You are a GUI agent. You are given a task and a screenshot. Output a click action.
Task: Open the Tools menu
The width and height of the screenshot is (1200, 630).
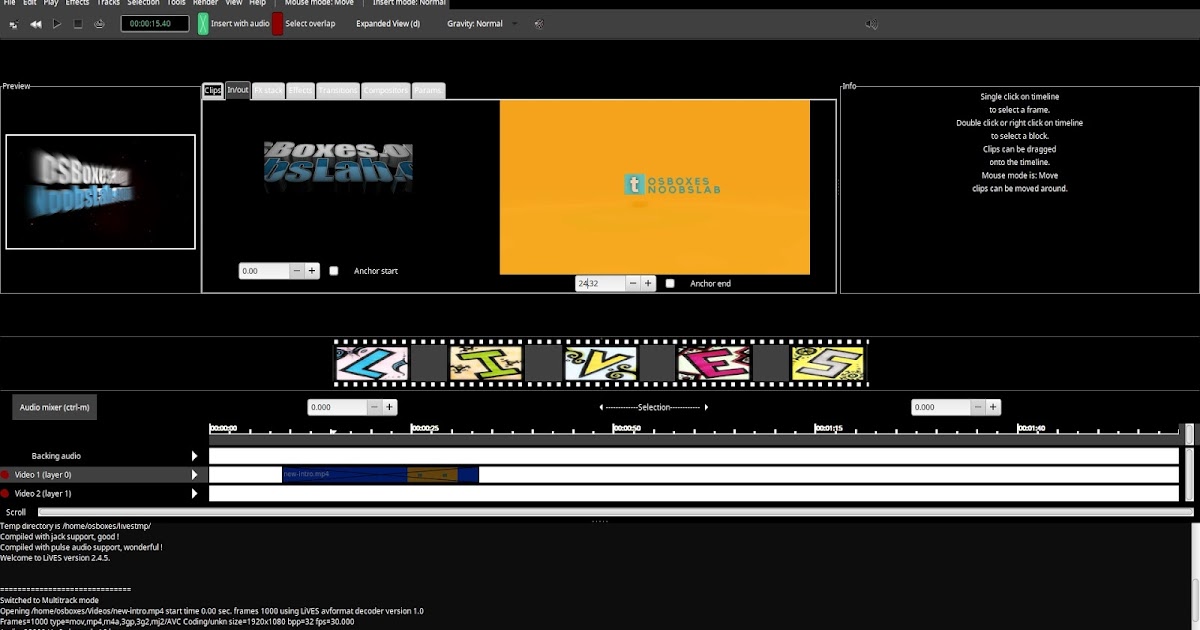[176, 3]
